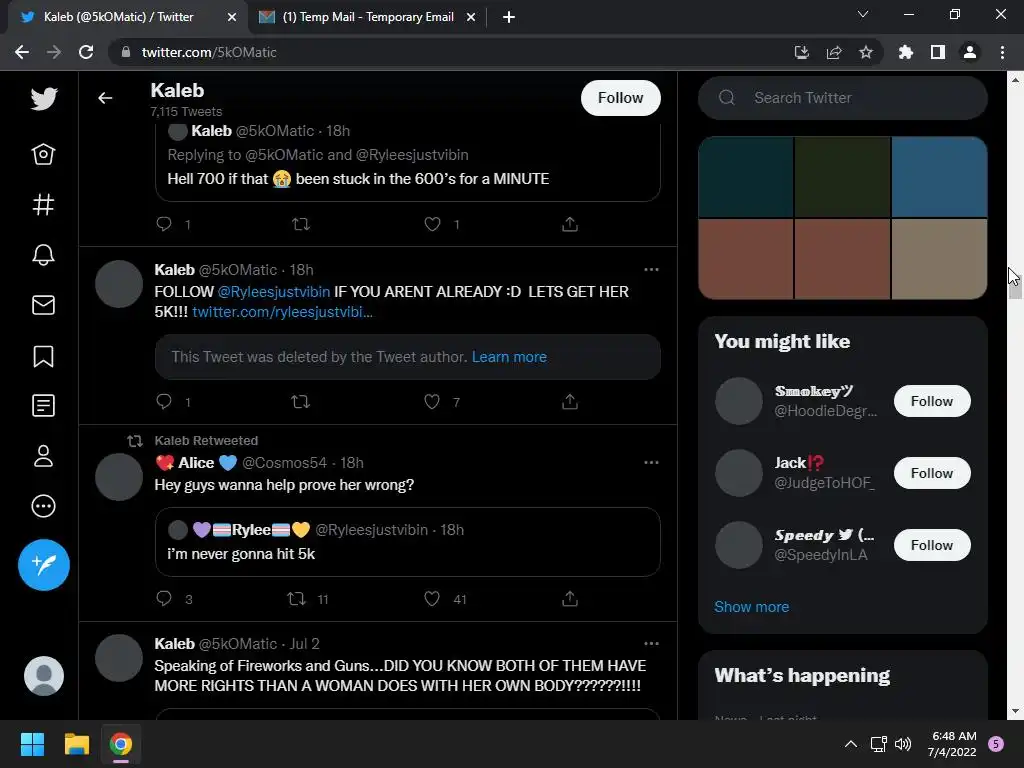Image resolution: width=1024 pixels, height=768 pixels.
Task: Open a new Chrome tab
Action: (509, 17)
